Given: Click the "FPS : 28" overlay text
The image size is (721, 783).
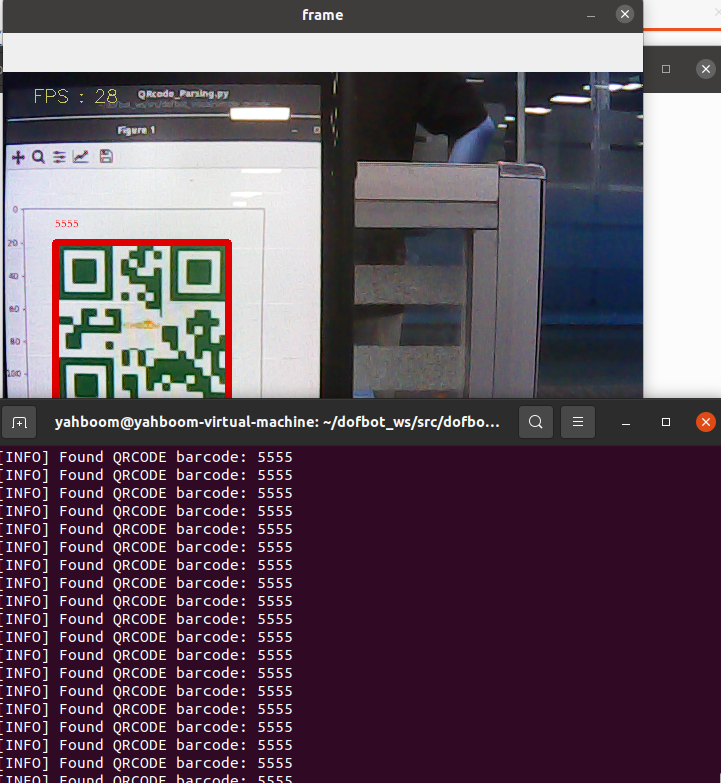Looking at the screenshot, I should 75,96.
